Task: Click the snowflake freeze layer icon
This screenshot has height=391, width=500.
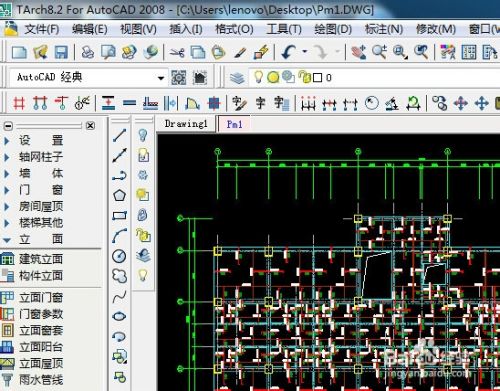Action: pos(143,175)
